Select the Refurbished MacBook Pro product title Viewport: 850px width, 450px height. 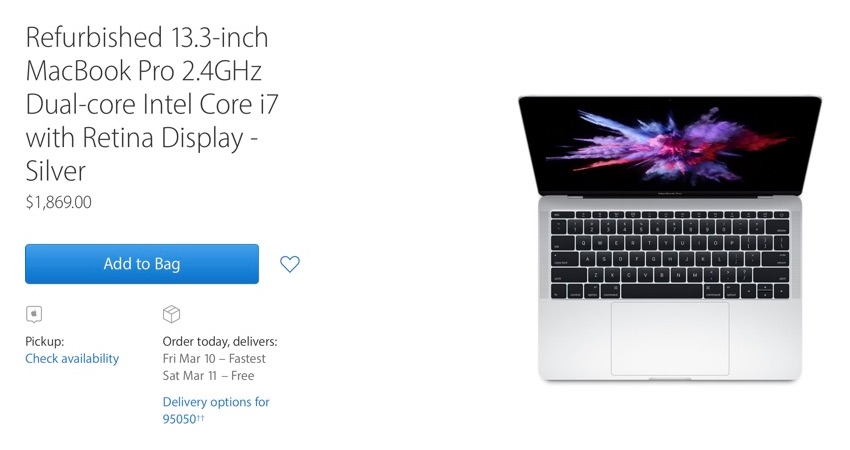(x=152, y=104)
